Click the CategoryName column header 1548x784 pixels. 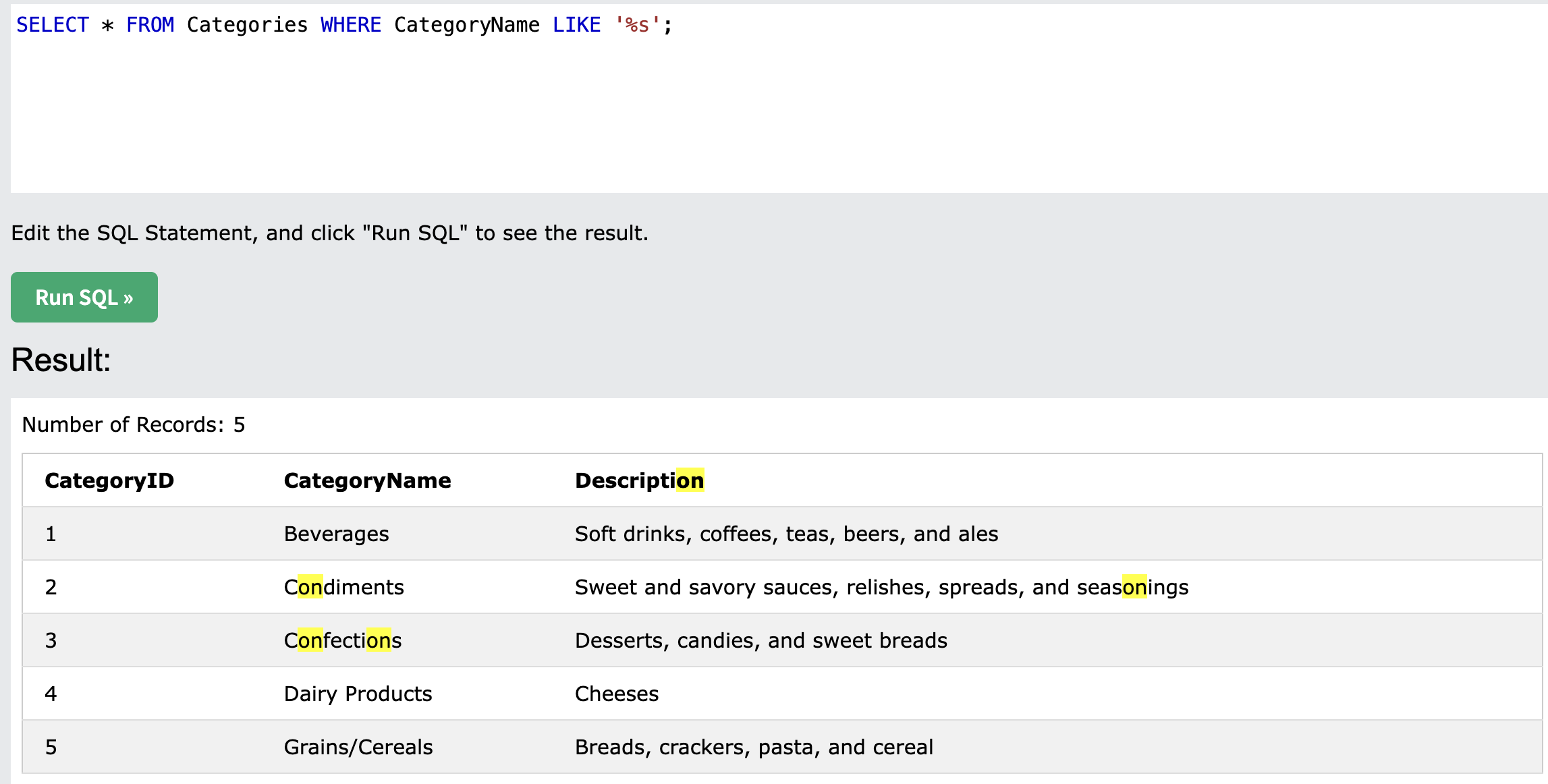point(367,480)
